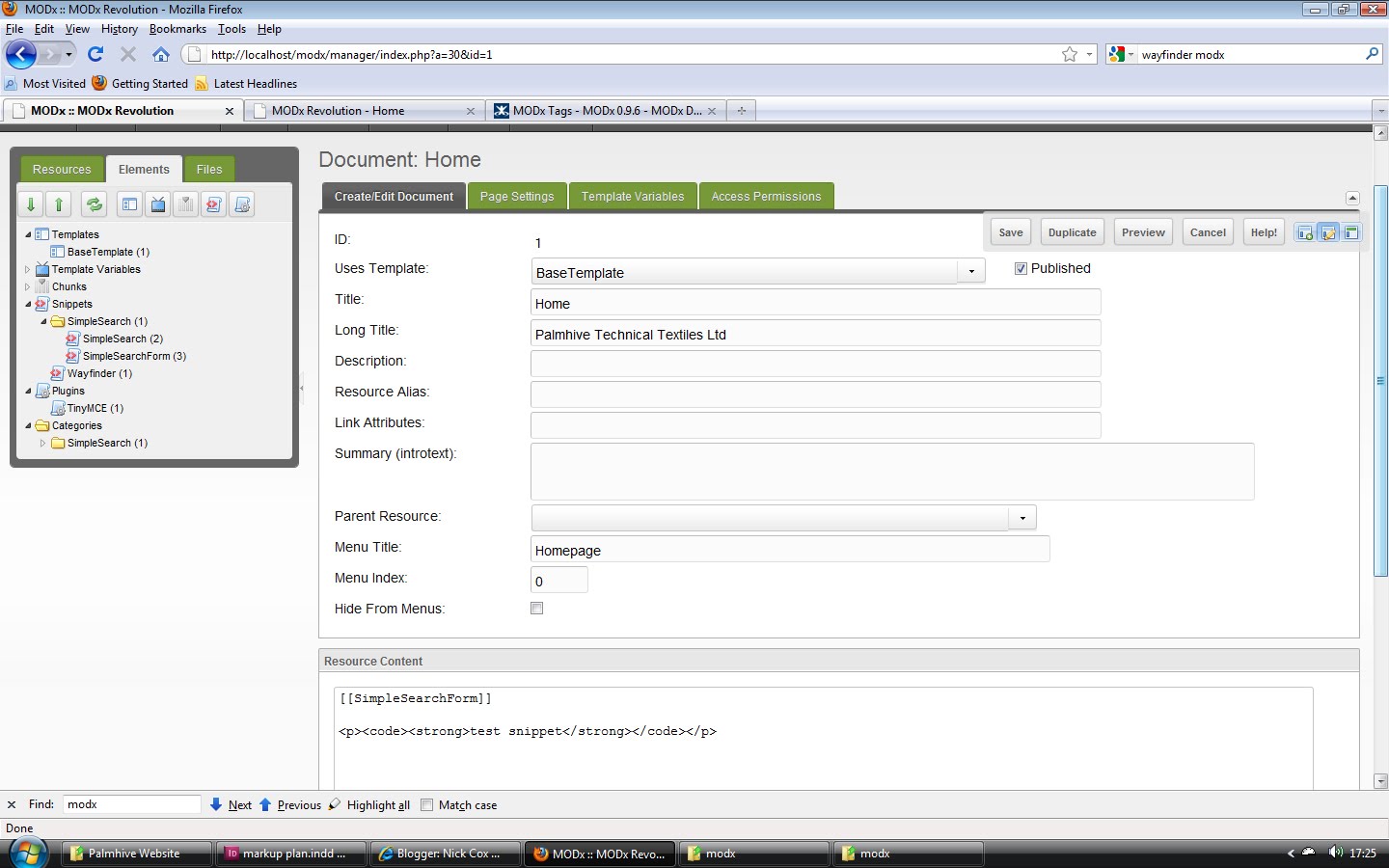Click the close-after-save icon beside Help
1389x868 pixels.
[1351, 232]
